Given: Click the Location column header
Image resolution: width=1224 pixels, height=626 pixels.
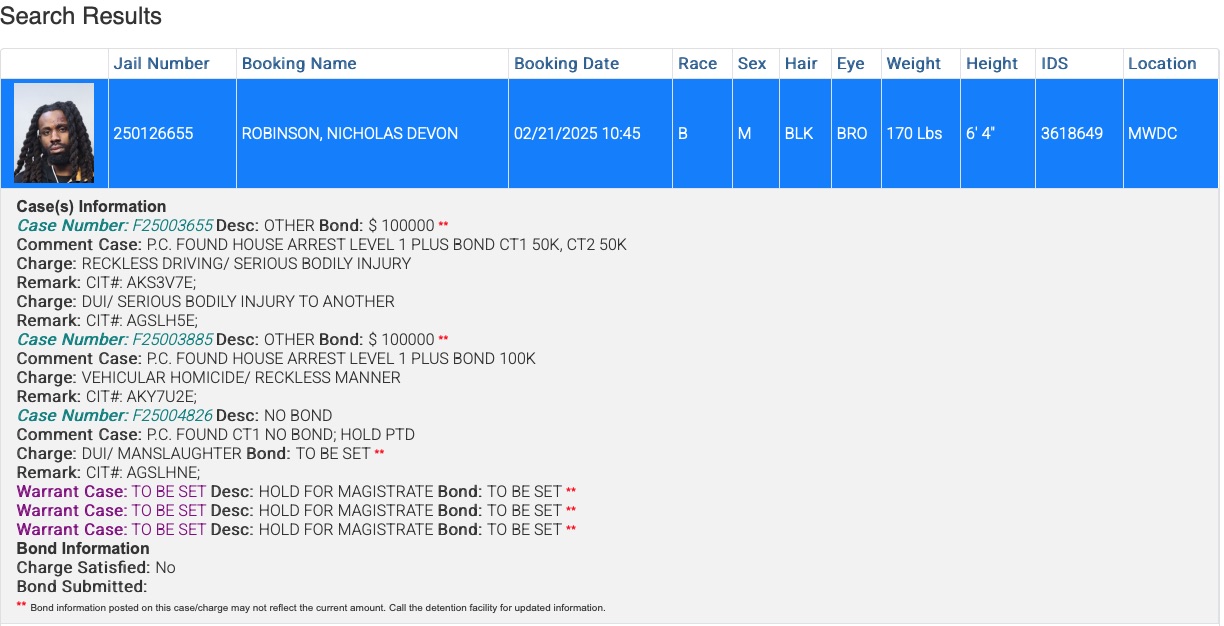Looking at the screenshot, I should [x=1162, y=63].
